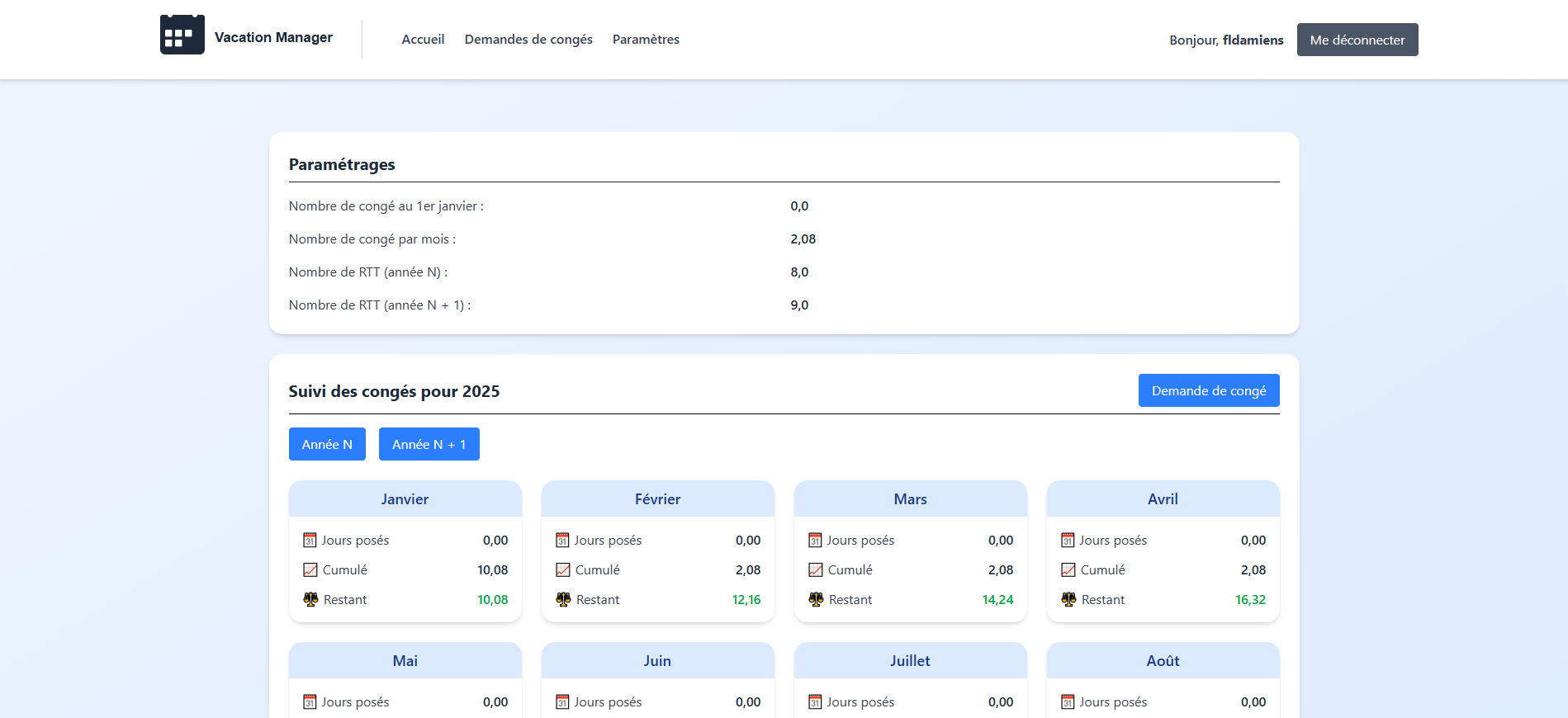Click the Restant balance icon in Mars
The height and width of the screenshot is (718, 1568).
pyautogui.click(x=816, y=600)
